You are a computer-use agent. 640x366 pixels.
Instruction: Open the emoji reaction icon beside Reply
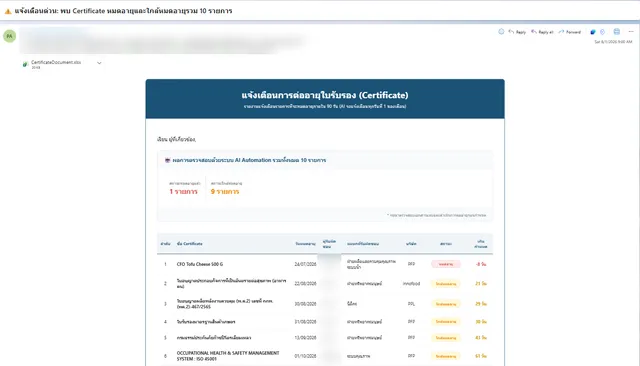pos(501,31)
